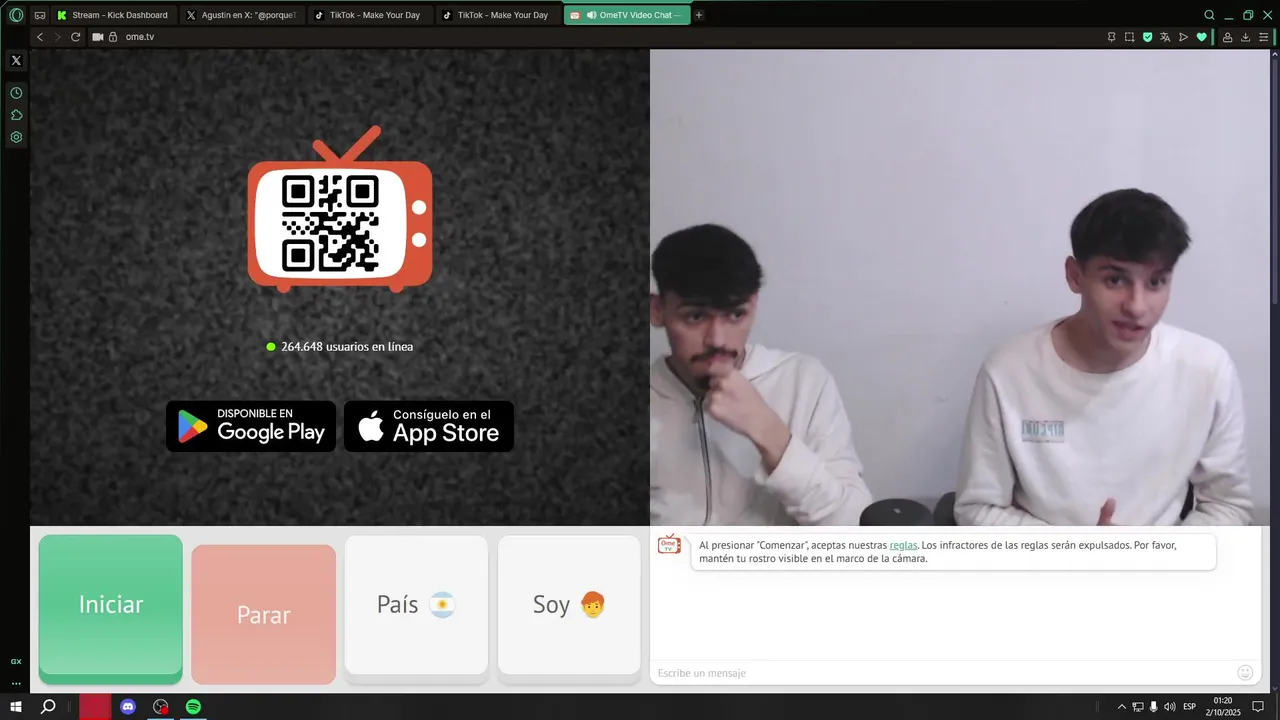The image size is (1280, 720).
Task: Go back with the browser back arrow
Action: tap(40, 37)
